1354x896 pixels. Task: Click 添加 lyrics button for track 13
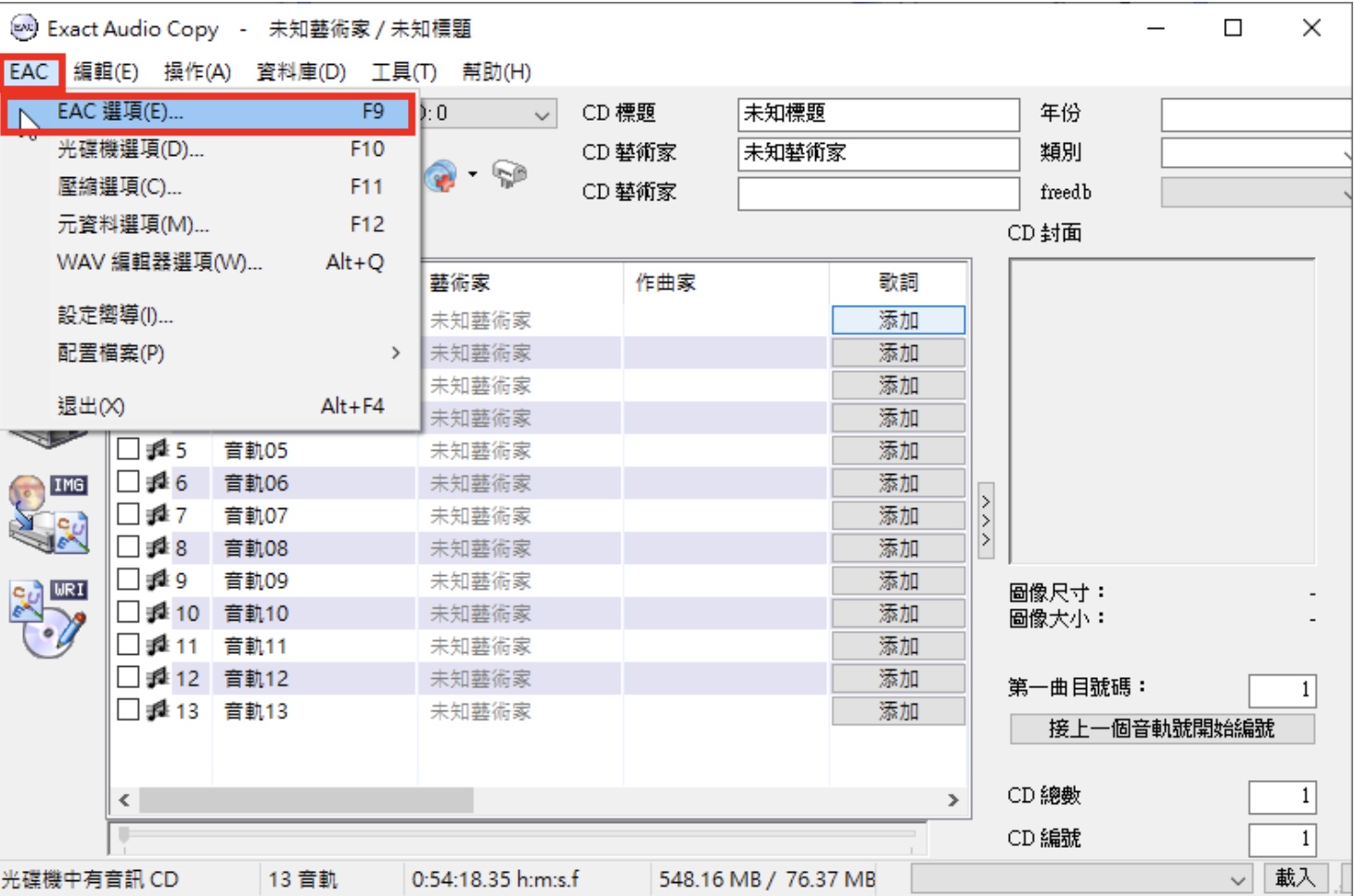(898, 711)
